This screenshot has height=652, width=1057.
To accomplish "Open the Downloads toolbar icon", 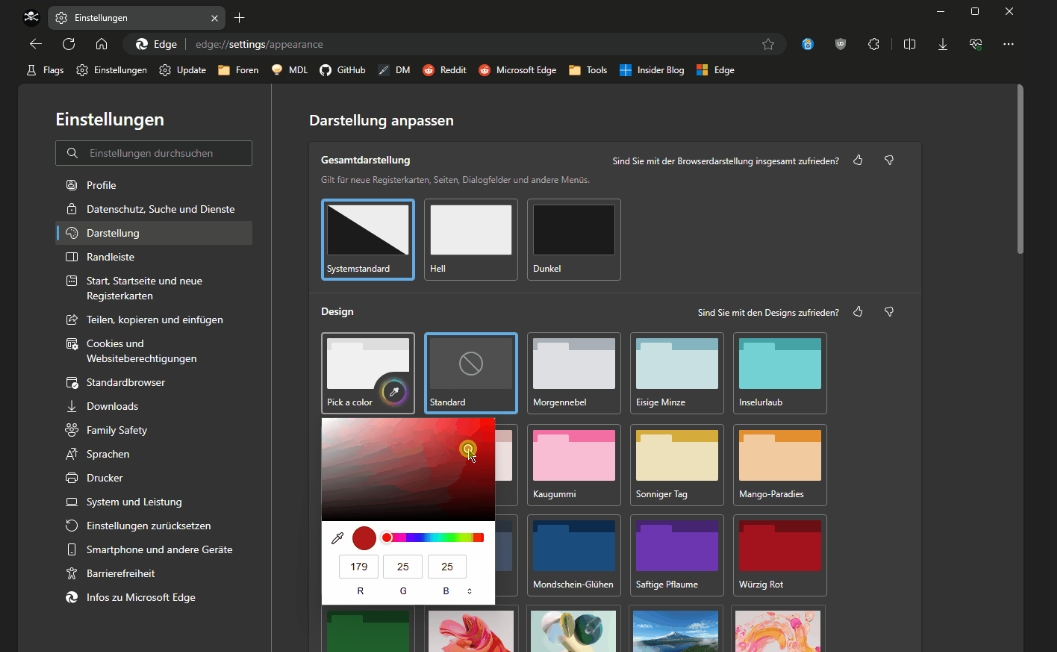I will click(942, 45).
